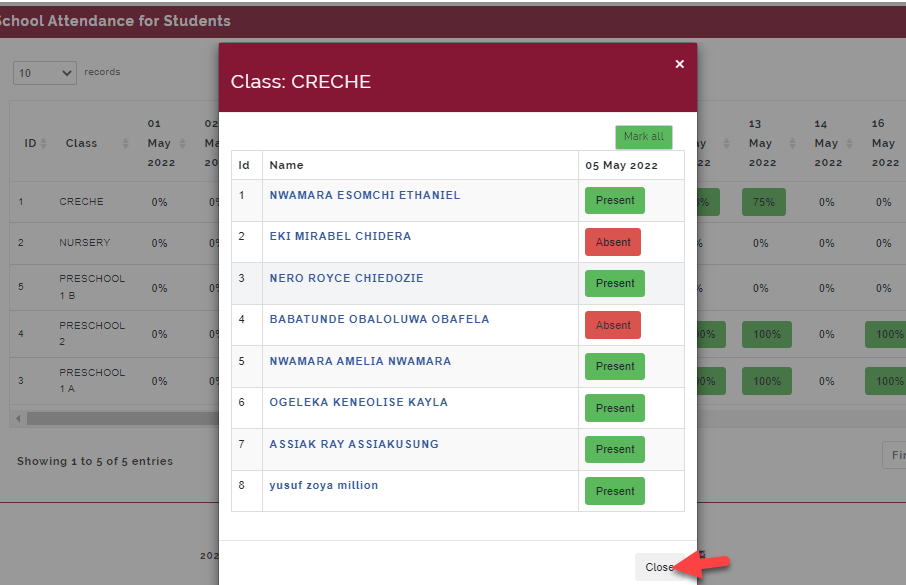Click 100% cell for PRESCHOOL 1 A on 16 May
The height and width of the screenshot is (585, 906).
point(886,381)
